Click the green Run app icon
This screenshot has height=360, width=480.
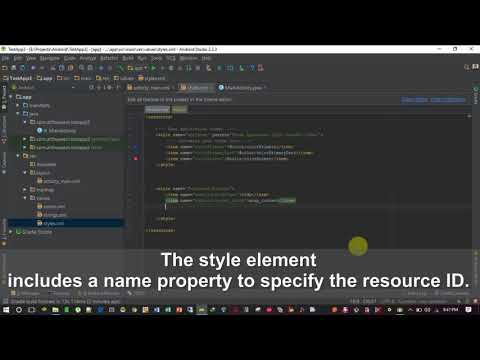153,68
